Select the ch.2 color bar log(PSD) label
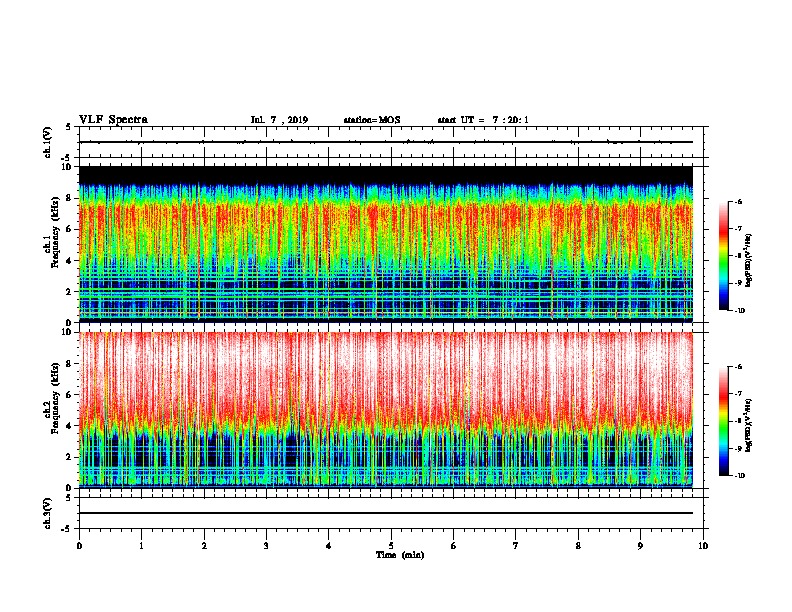 (x=749, y=425)
